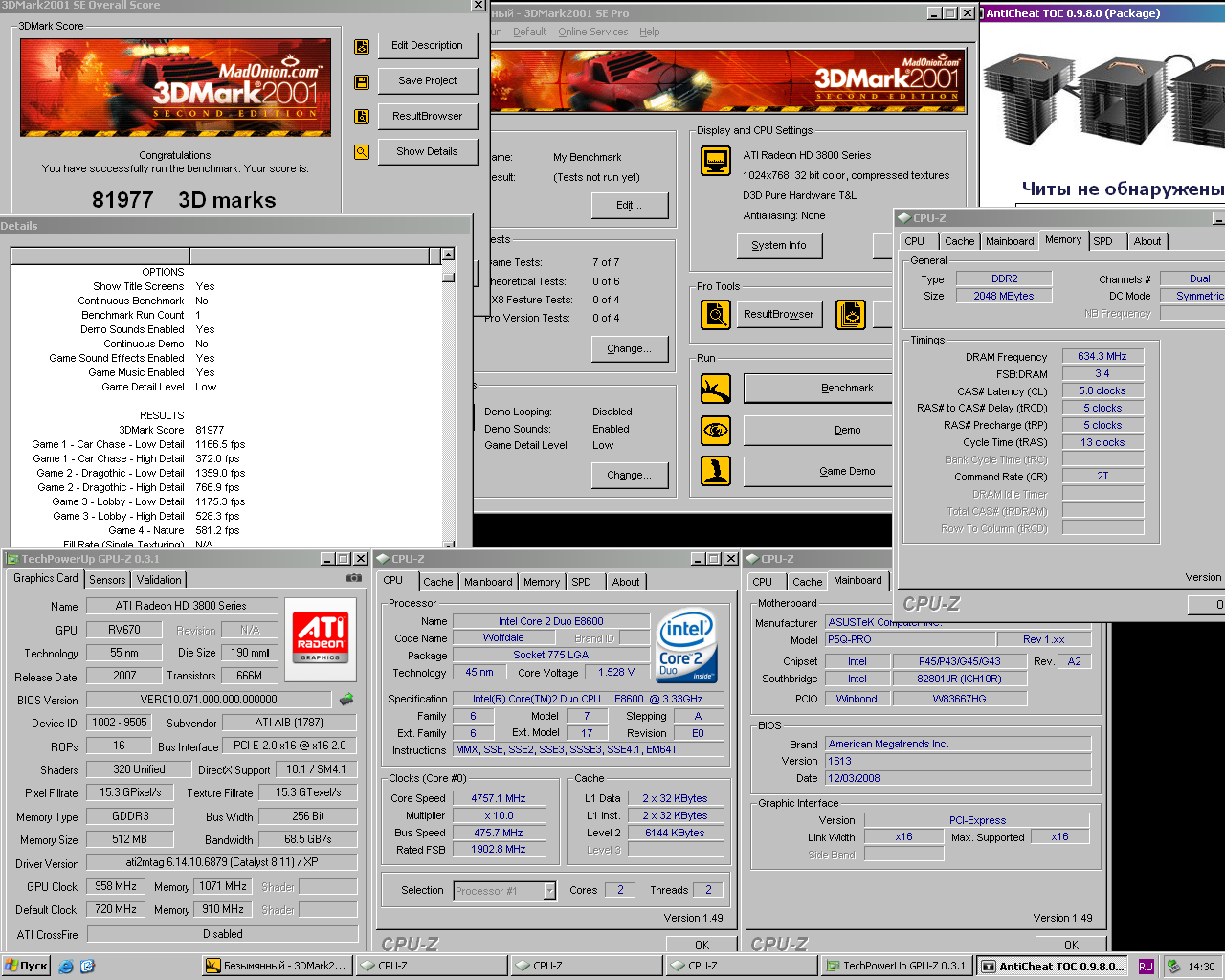Click the '634.3 MHz' DRAM Frequency value
Screen dimensions: 1225x980
[x=1102, y=356]
